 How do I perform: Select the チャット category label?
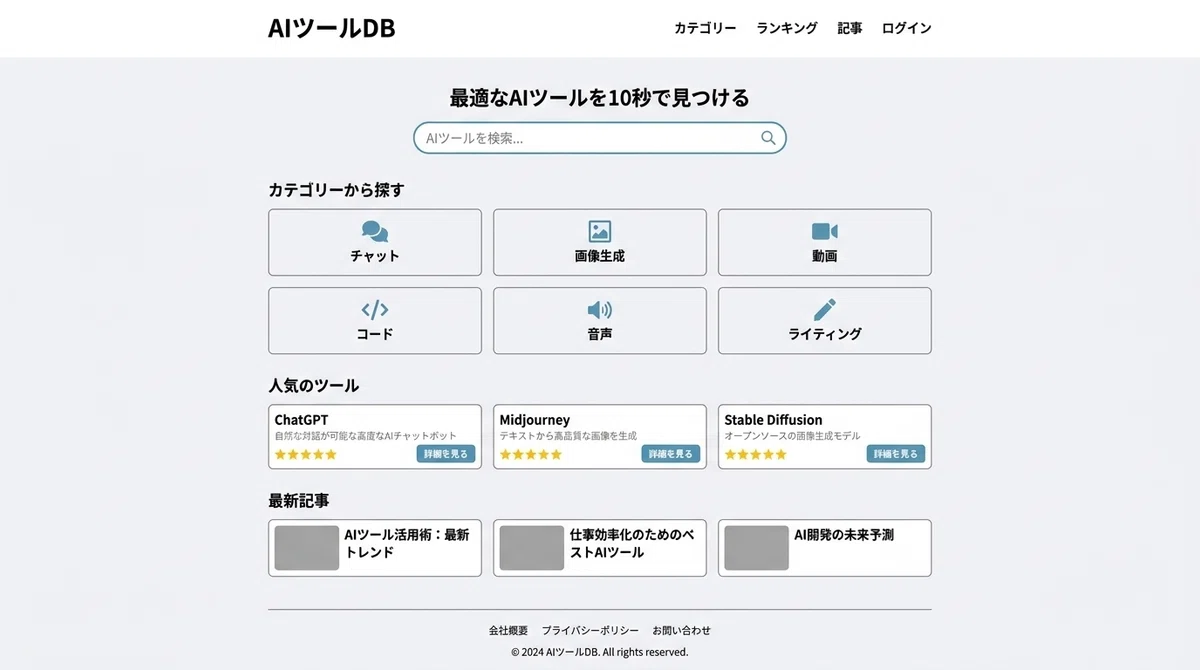click(375, 256)
